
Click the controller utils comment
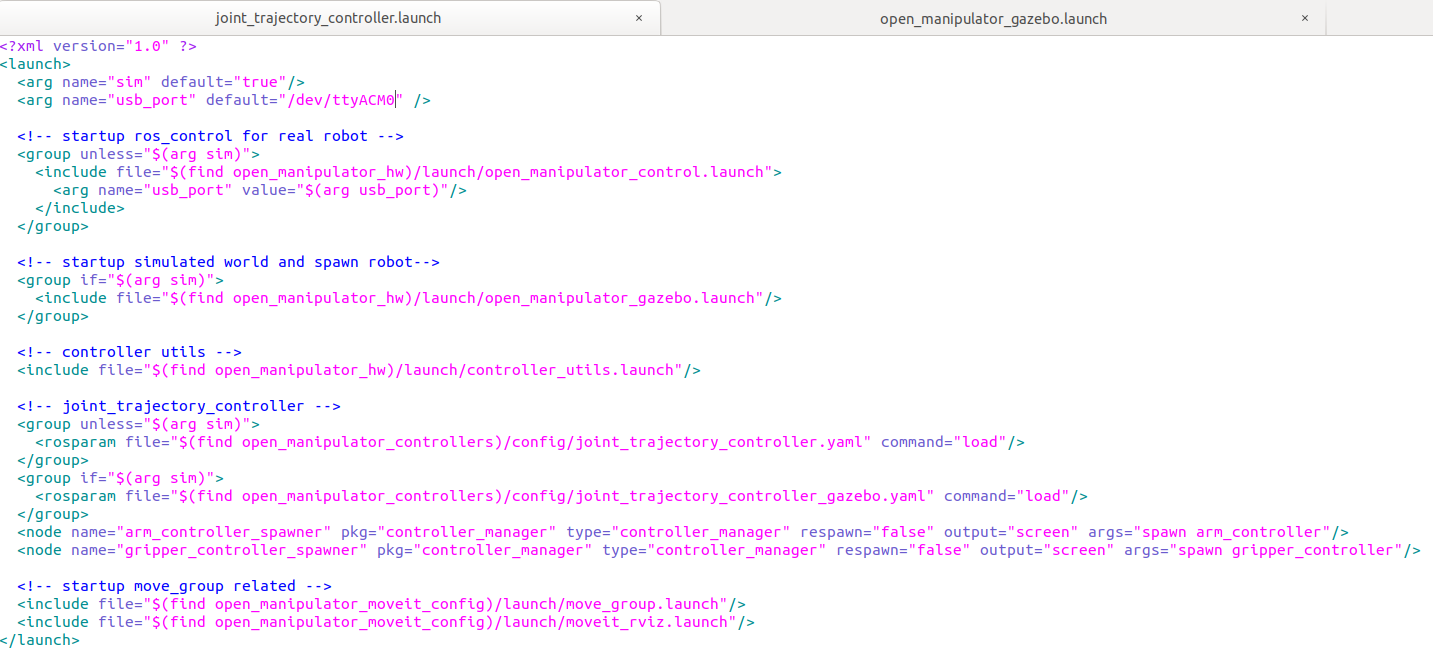(129, 352)
